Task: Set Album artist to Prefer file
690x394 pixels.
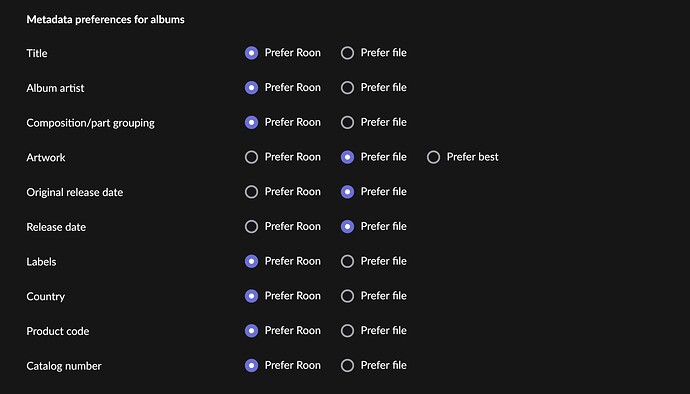Action: [347, 88]
